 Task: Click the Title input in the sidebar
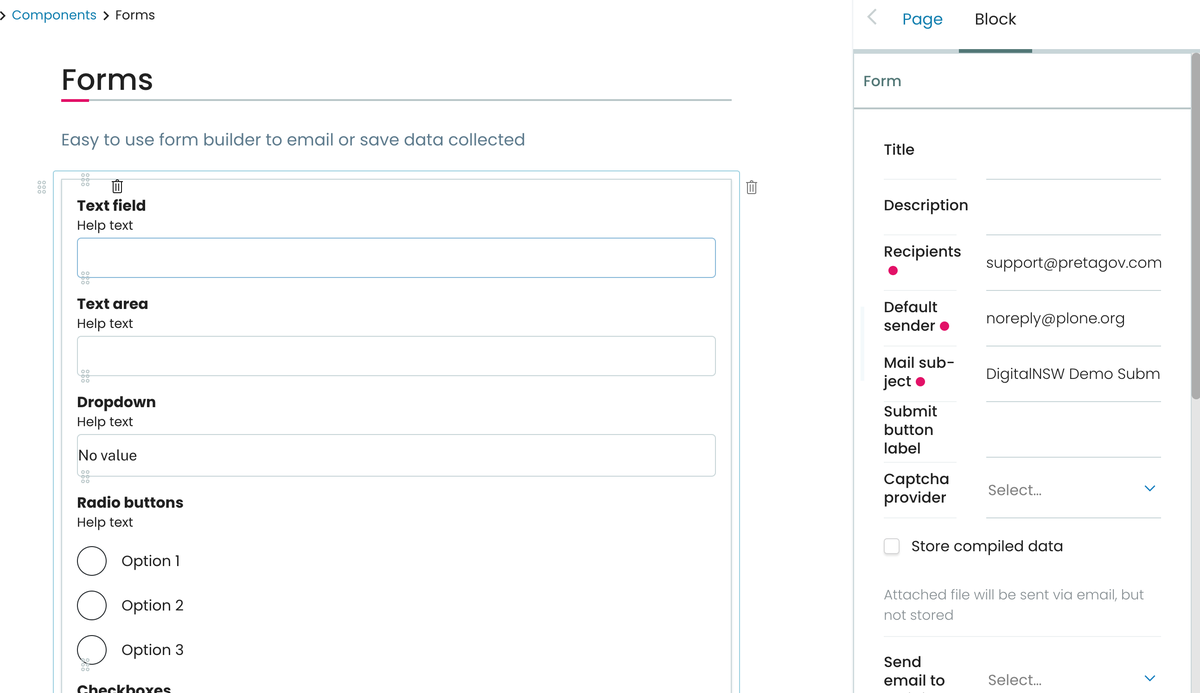[x=1073, y=150]
